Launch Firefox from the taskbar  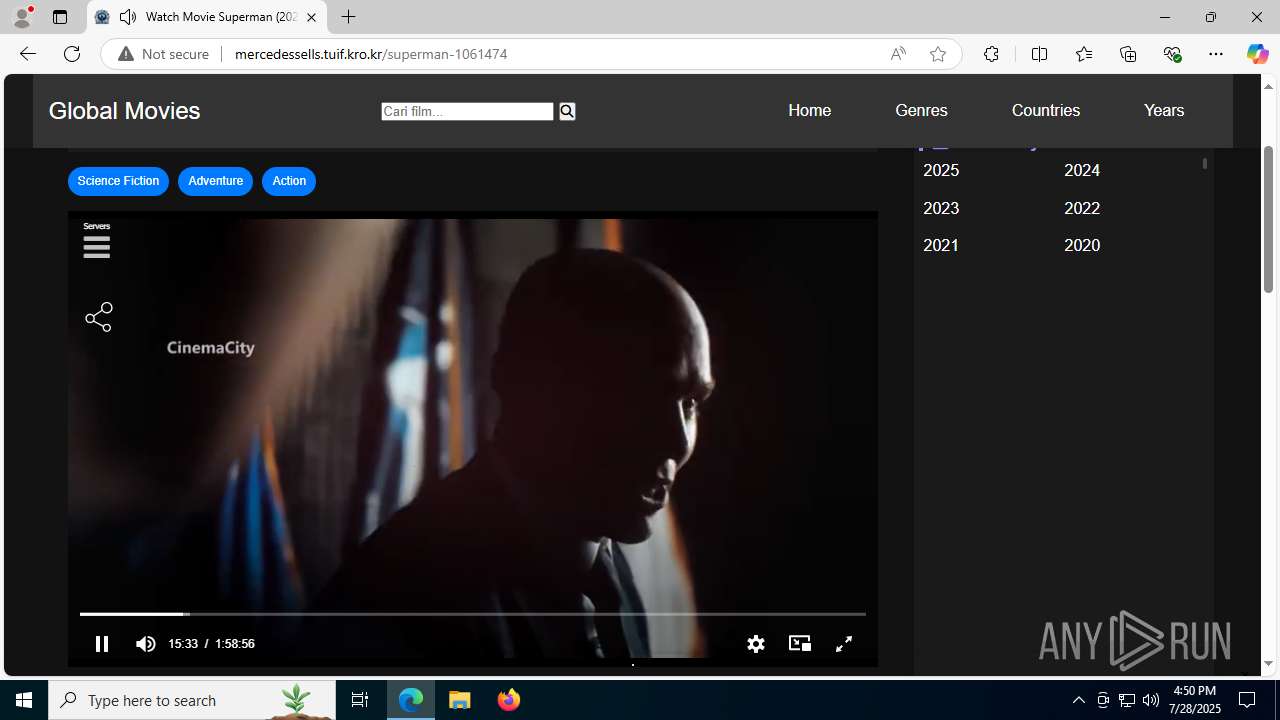tap(508, 700)
